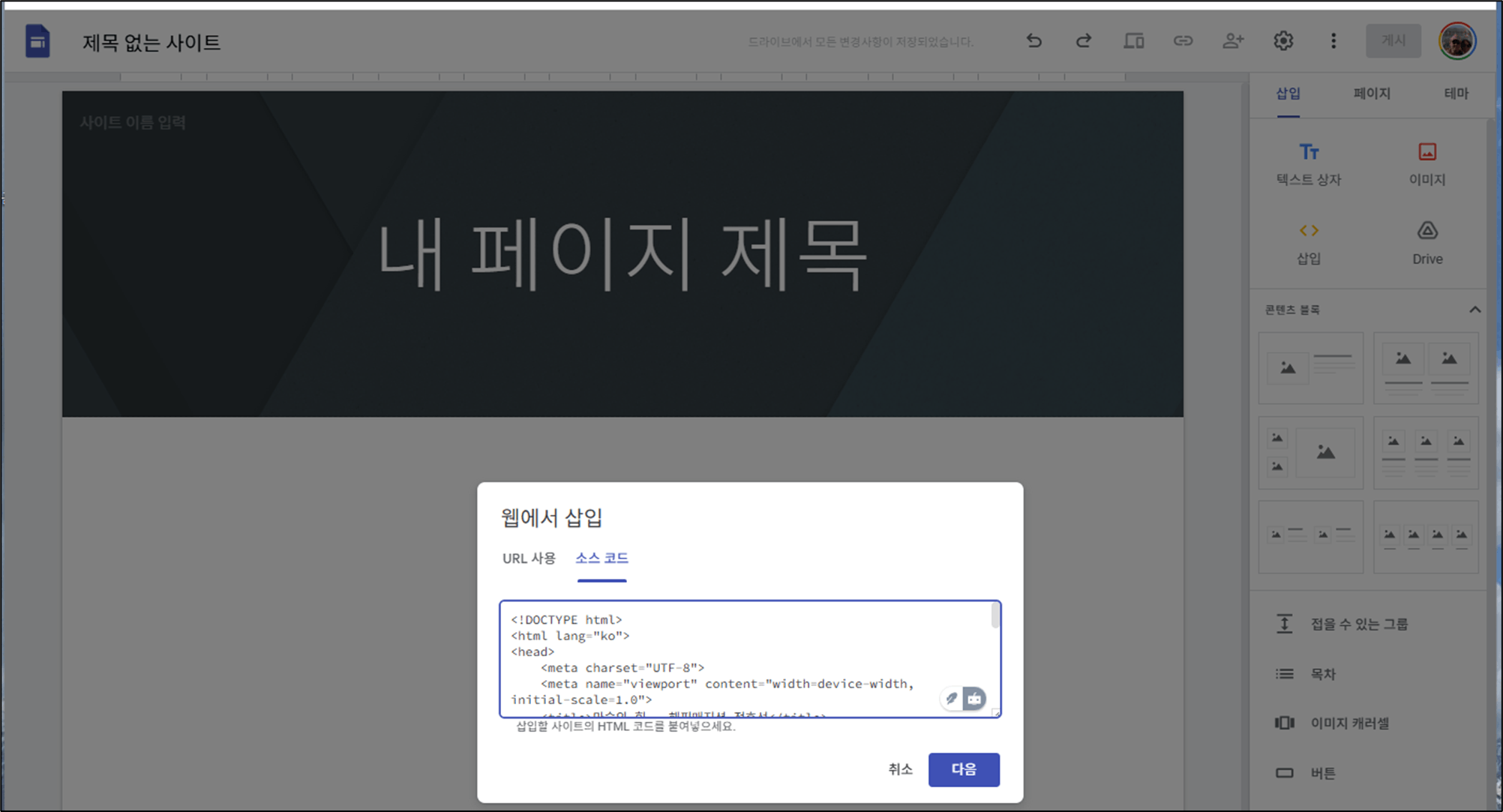
Task: Click the code textarea scrollbar thumb
Action: pos(995,616)
